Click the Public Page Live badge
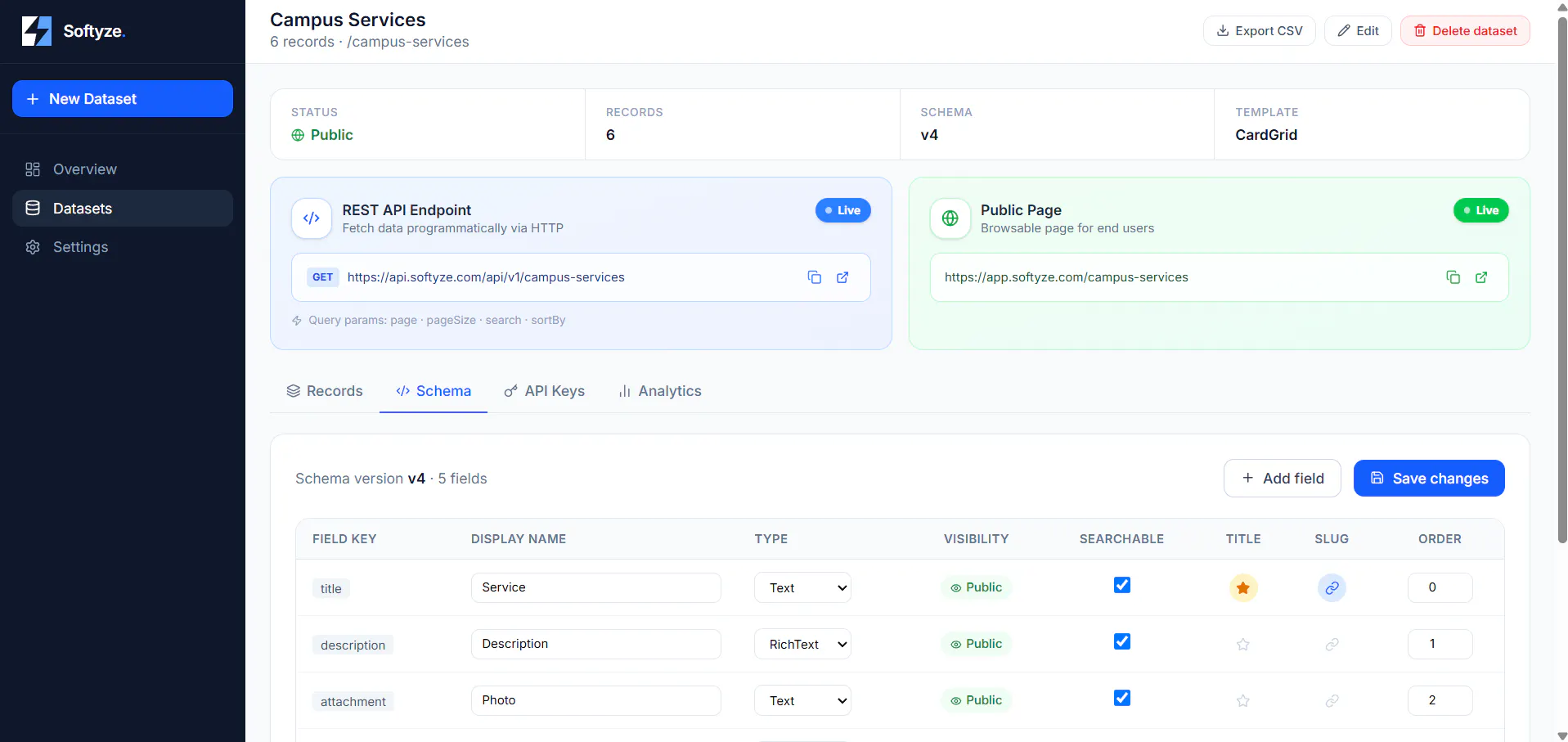 1481,210
